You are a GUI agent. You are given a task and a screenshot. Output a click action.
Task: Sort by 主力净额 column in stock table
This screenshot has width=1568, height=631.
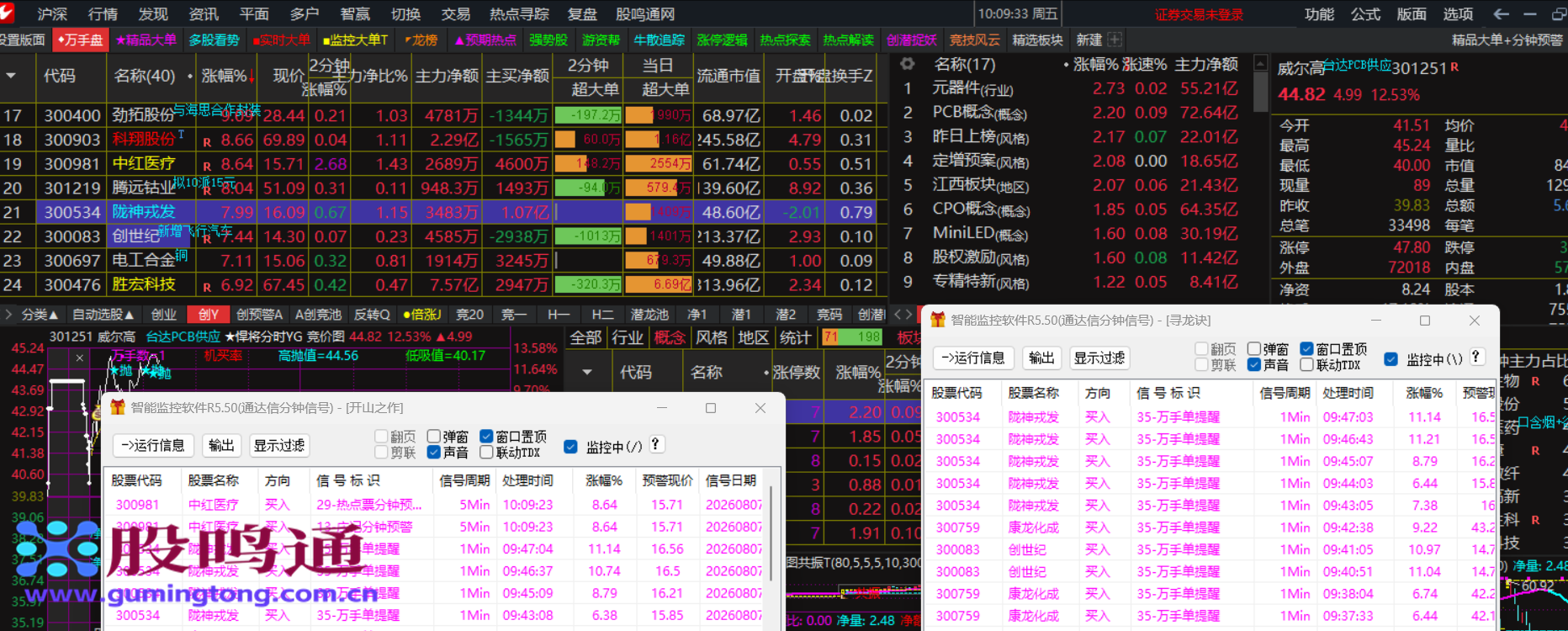point(448,76)
